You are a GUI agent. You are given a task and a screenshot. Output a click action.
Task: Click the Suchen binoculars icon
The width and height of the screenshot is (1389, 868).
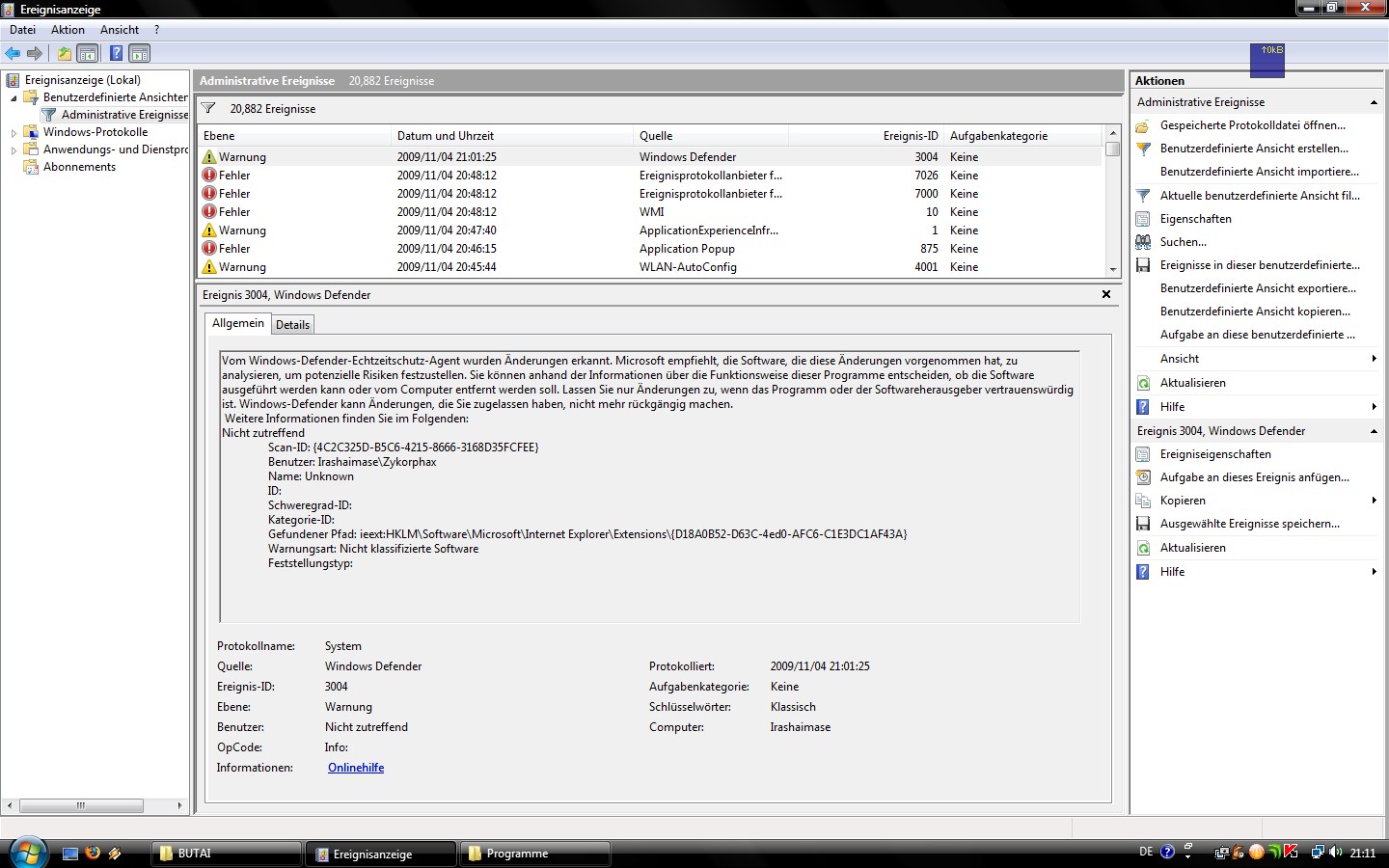tap(1143, 242)
